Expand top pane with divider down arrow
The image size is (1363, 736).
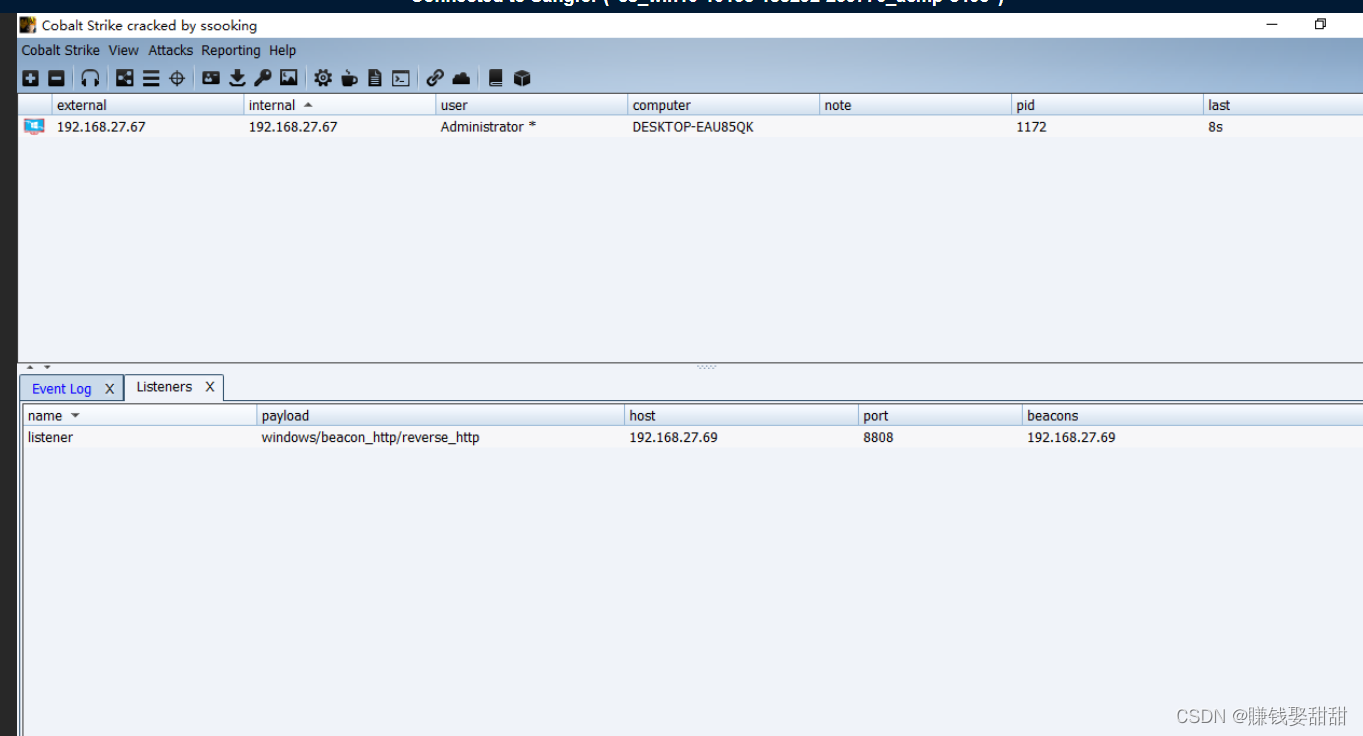[47, 367]
